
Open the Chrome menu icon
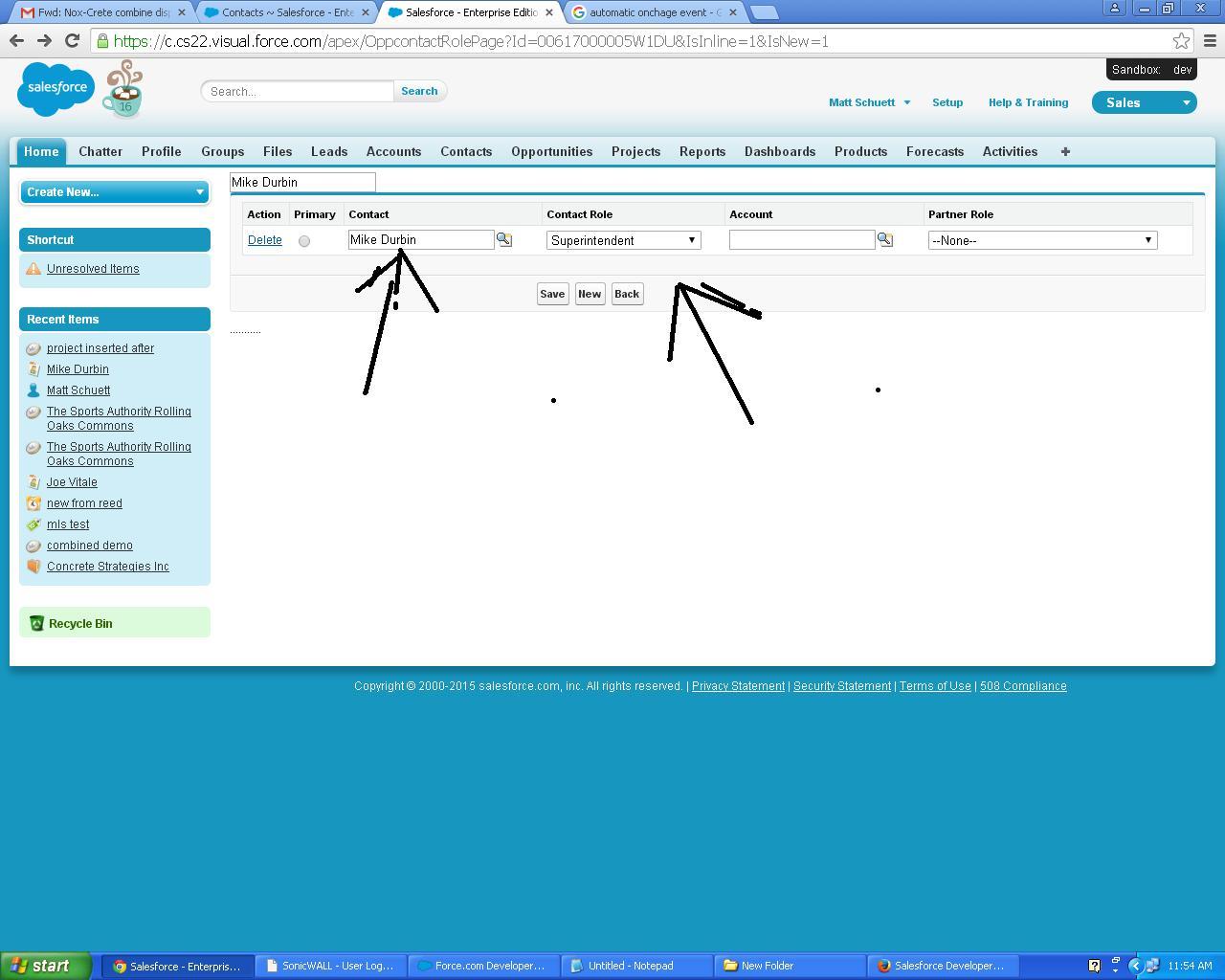[x=1210, y=40]
